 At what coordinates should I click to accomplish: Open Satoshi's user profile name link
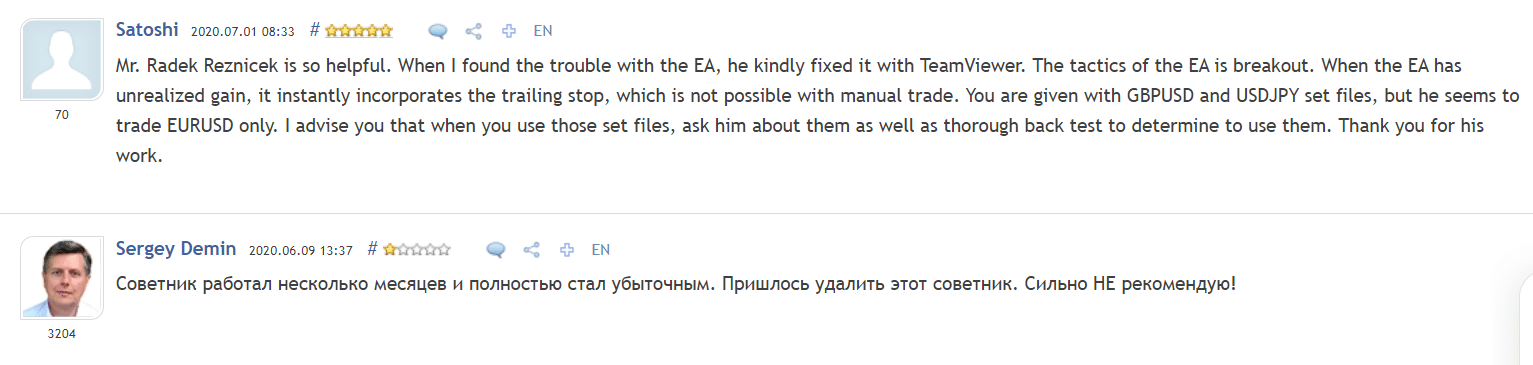click(147, 29)
